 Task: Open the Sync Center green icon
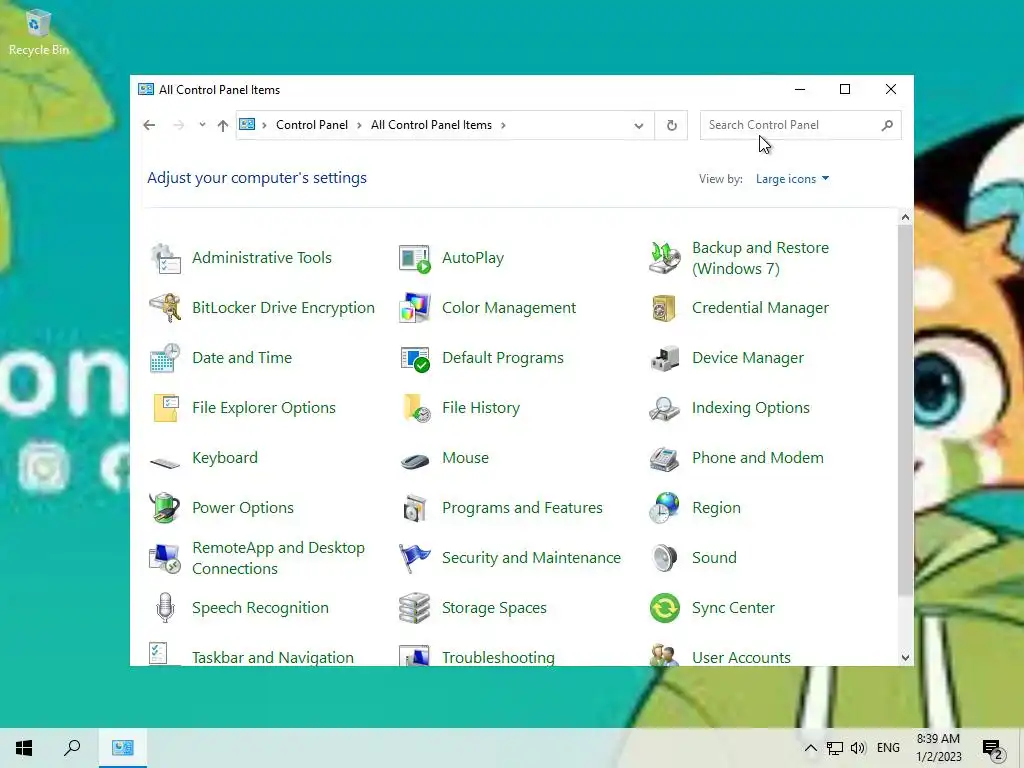point(665,608)
